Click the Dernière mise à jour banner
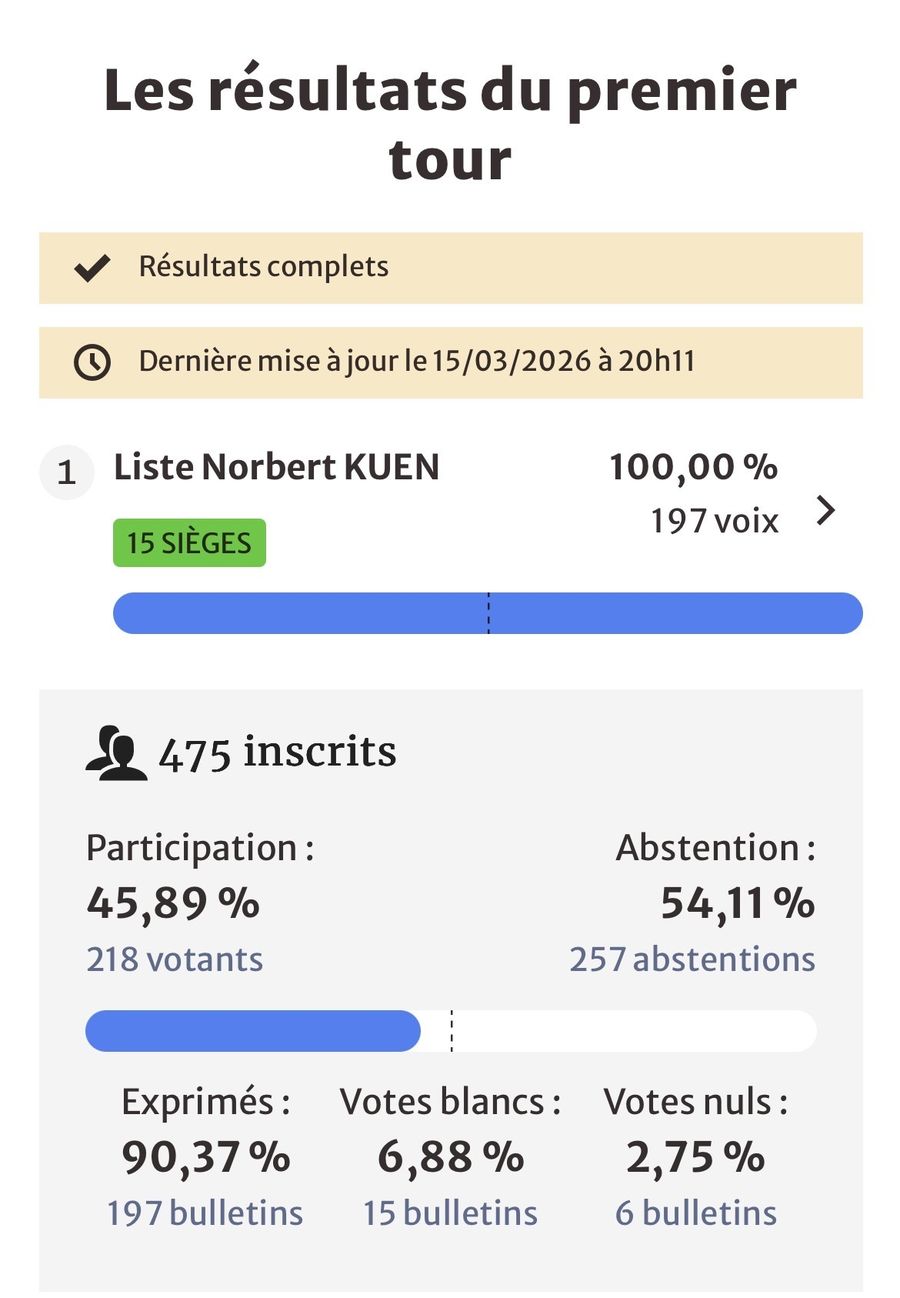The width and height of the screenshot is (900, 1298). coord(450,362)
